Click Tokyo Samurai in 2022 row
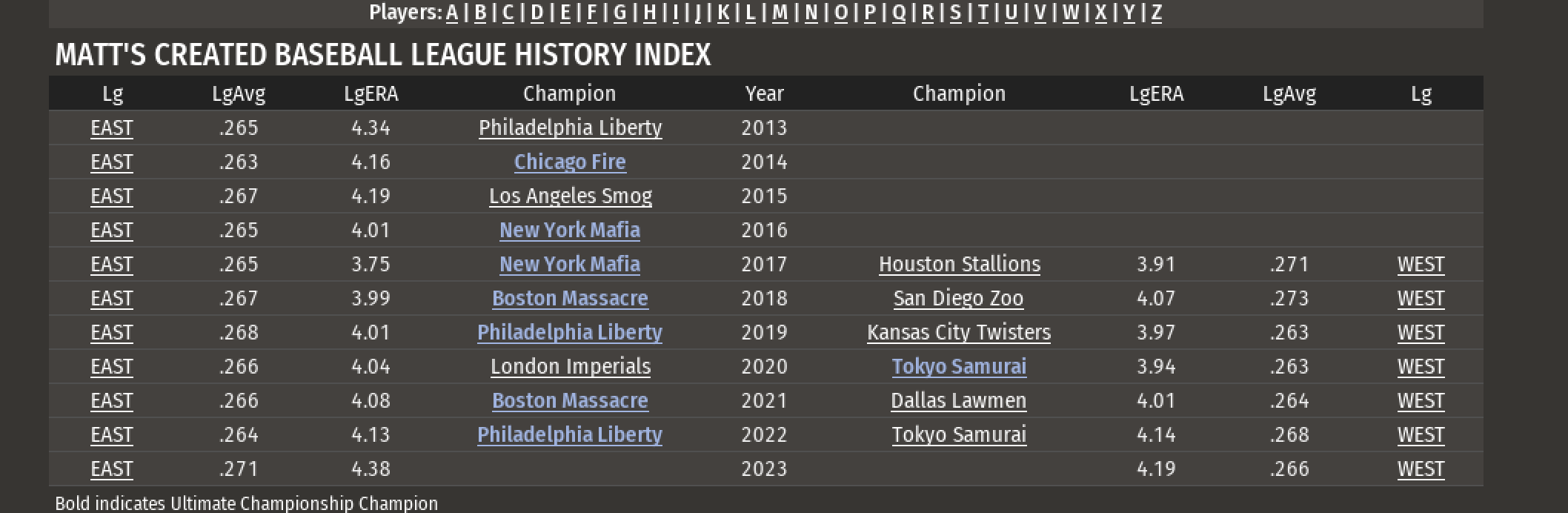1568x513 pixels. (959, 435)
